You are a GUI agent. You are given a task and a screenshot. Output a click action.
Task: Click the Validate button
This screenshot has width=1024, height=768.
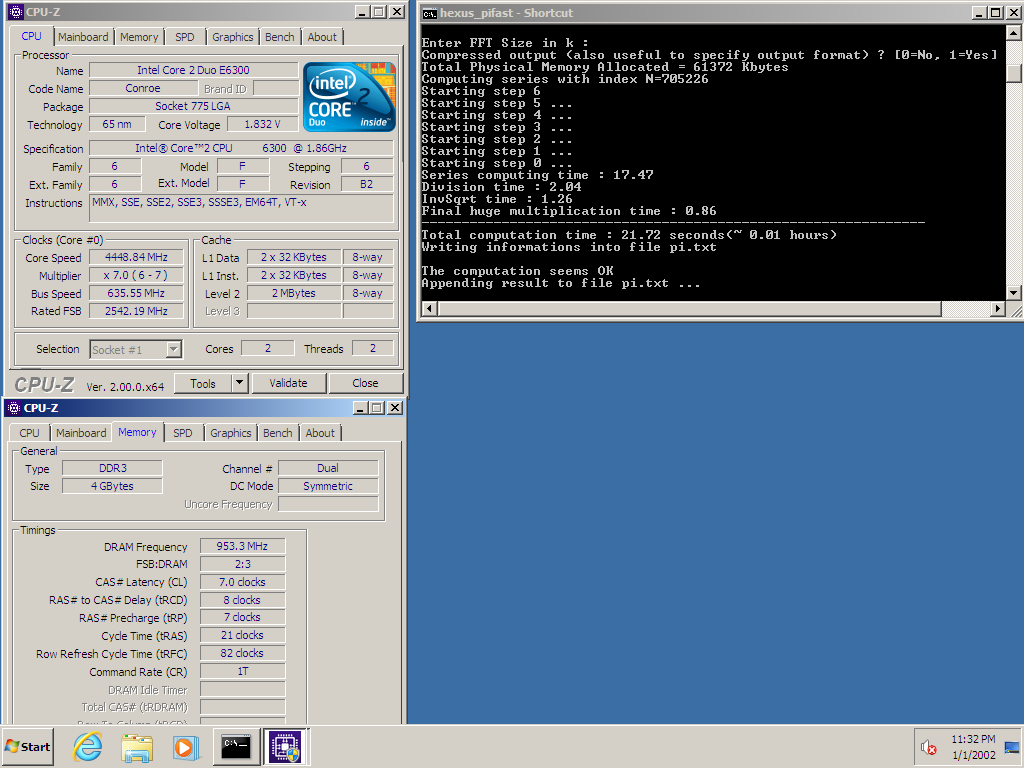288,383
